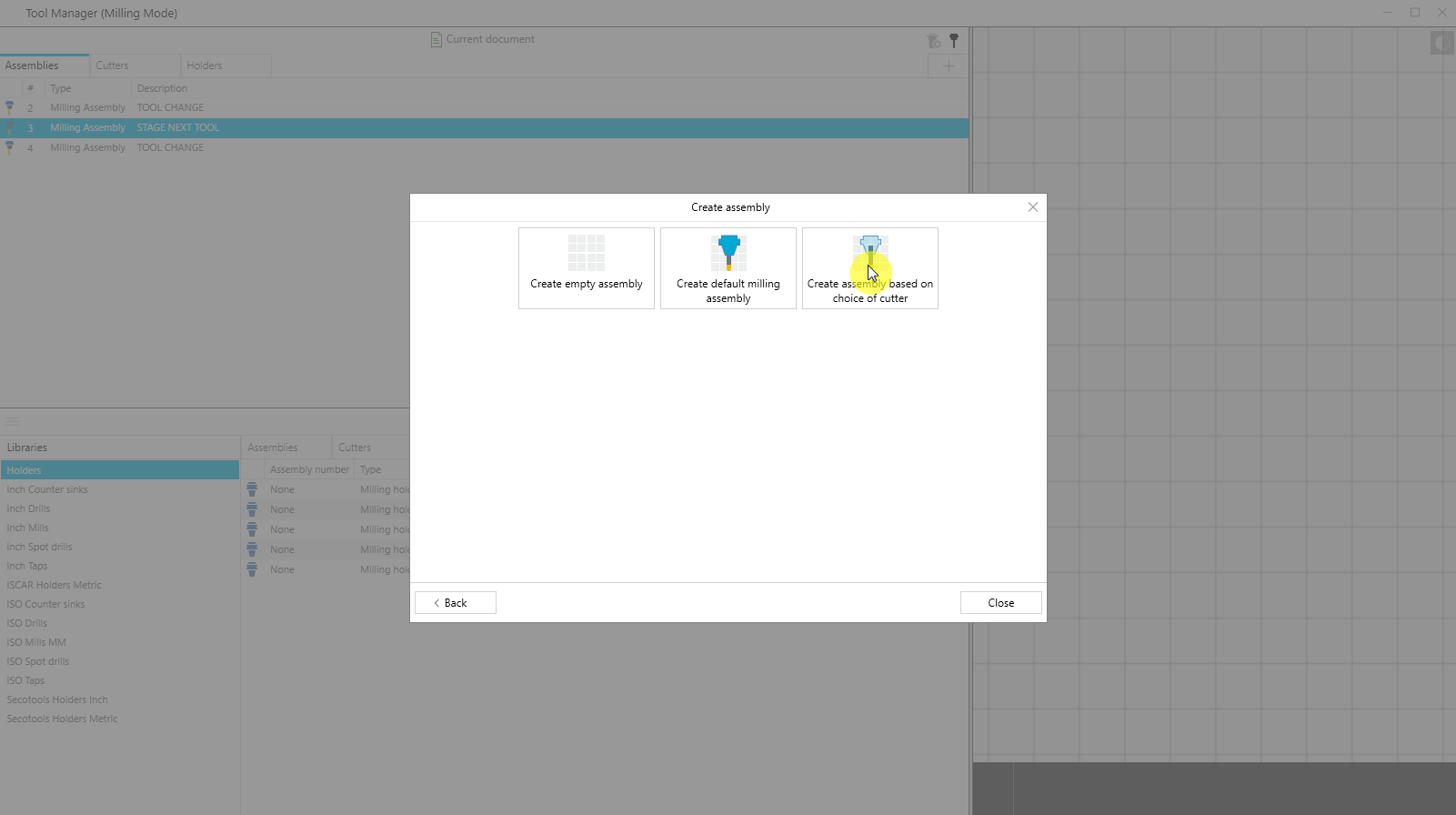The height and width of the screenshot is (815, 1456).
Task: Choose Create default milling assembly
Action: 728,268
